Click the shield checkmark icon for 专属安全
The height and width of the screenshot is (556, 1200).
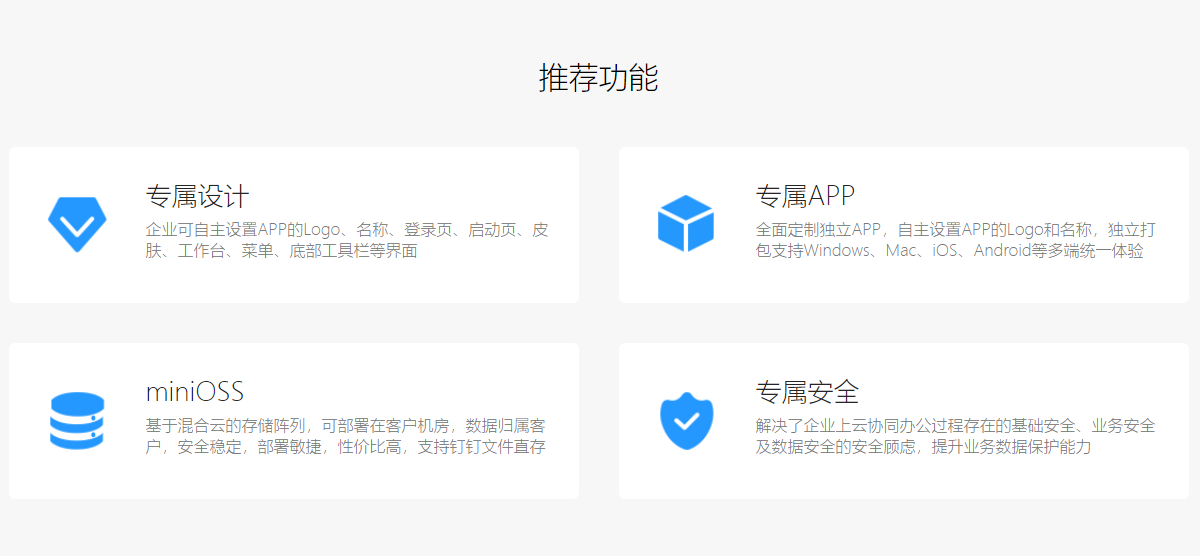pyautogui.click(x=686, y=420)
